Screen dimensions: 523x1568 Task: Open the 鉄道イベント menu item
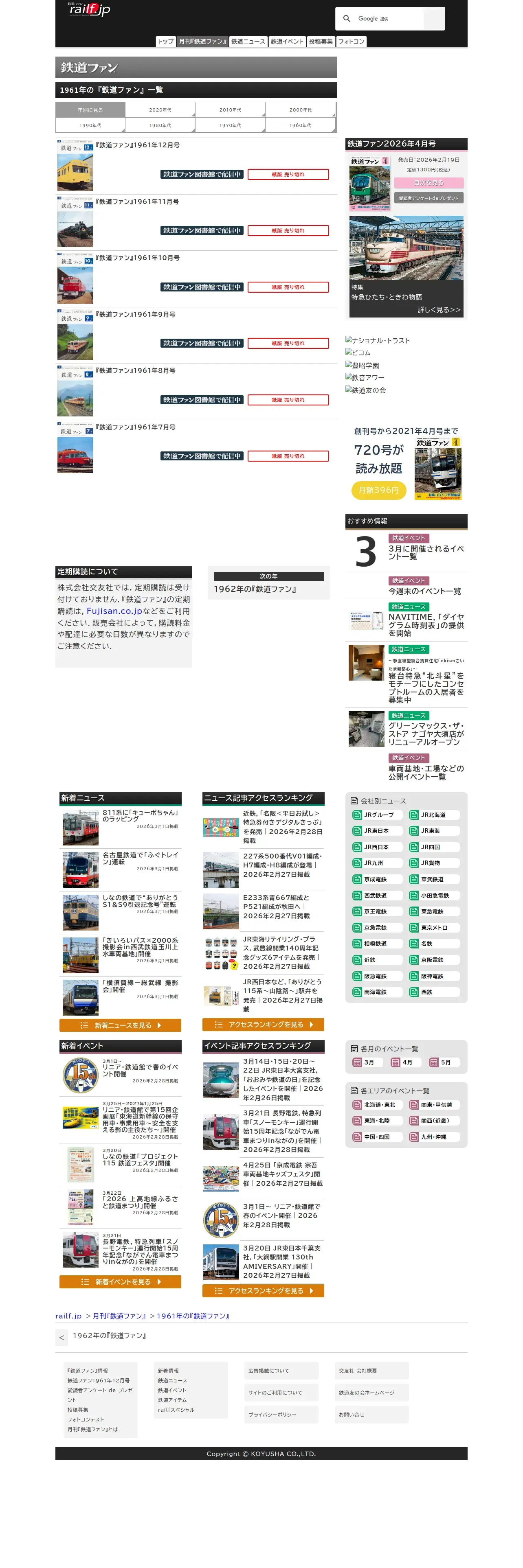click(287, 42)
